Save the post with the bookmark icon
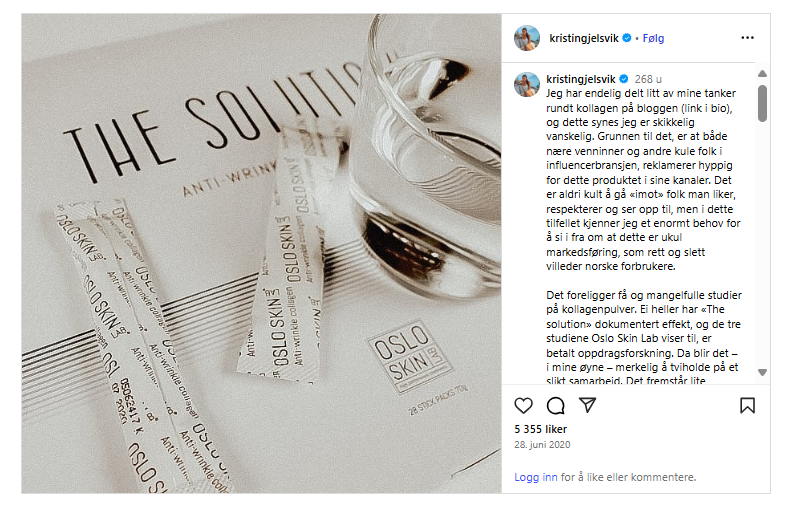The width and height of the screenshot is (788, 514). tap(747, 405)
